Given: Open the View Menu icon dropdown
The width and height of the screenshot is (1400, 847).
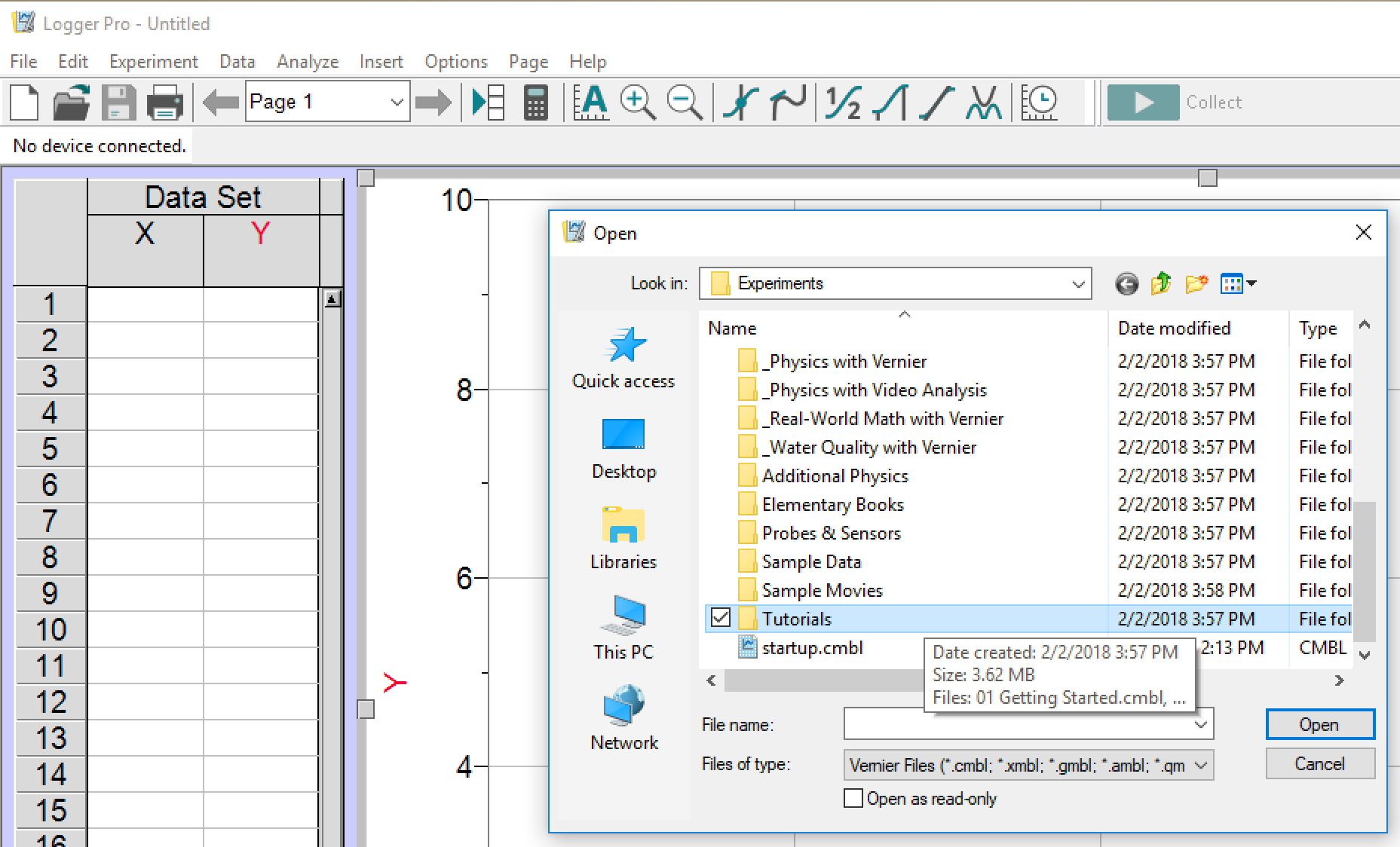Looking at the screenshot, I should (1238, 284).
